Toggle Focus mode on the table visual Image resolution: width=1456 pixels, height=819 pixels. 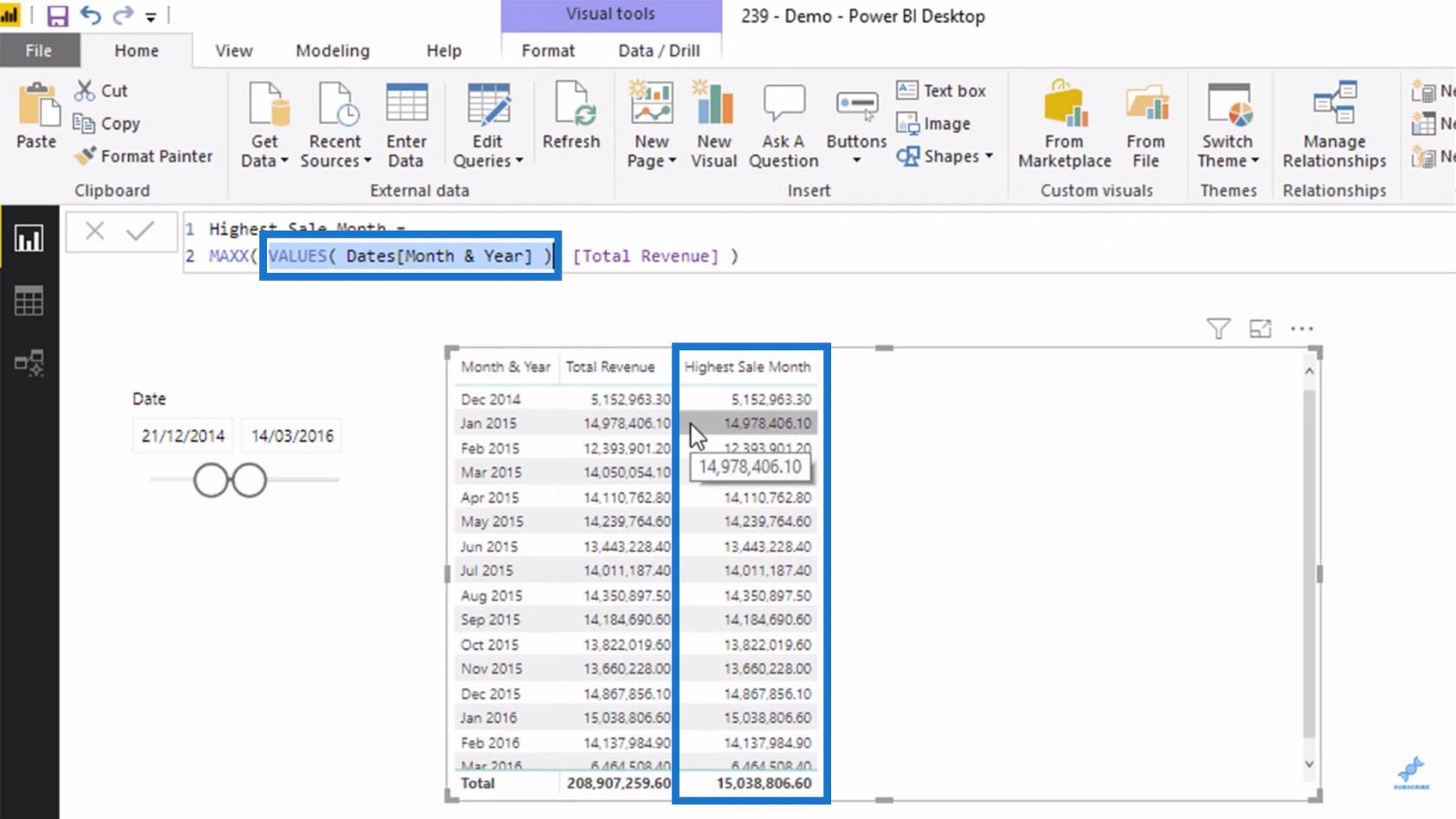(1260, 328)
